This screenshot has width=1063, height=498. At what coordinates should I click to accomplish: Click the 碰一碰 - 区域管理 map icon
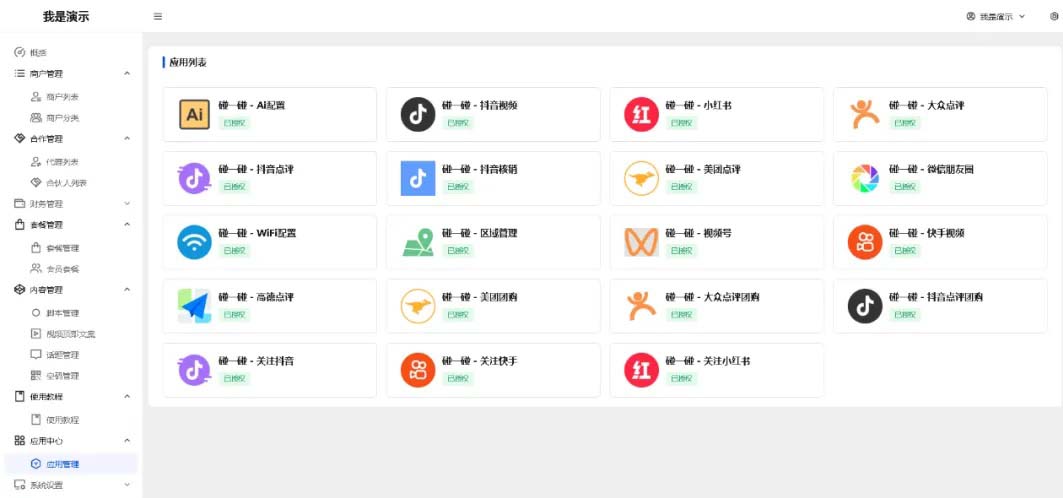[417, 242]
